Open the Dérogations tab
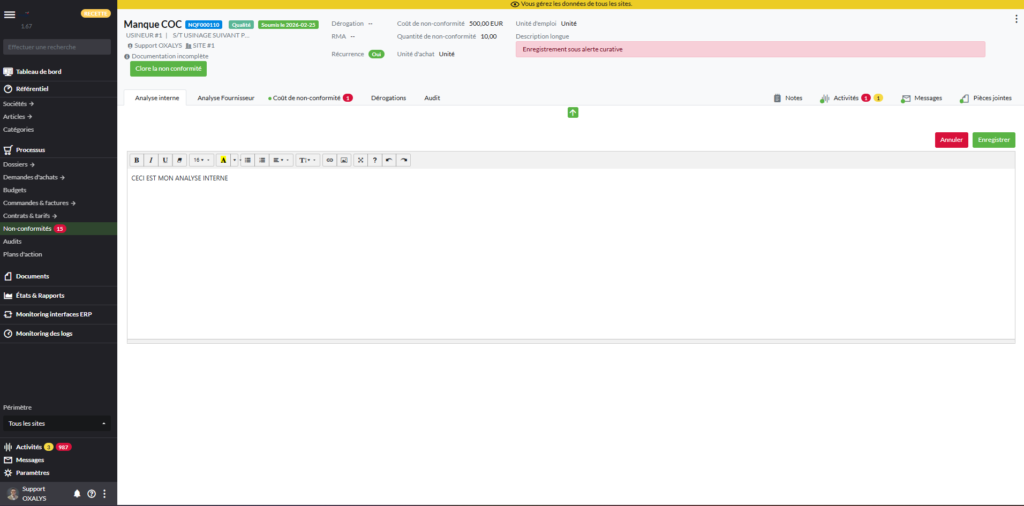This screenshot has height=506, width=1024. [x=388, y=98]
